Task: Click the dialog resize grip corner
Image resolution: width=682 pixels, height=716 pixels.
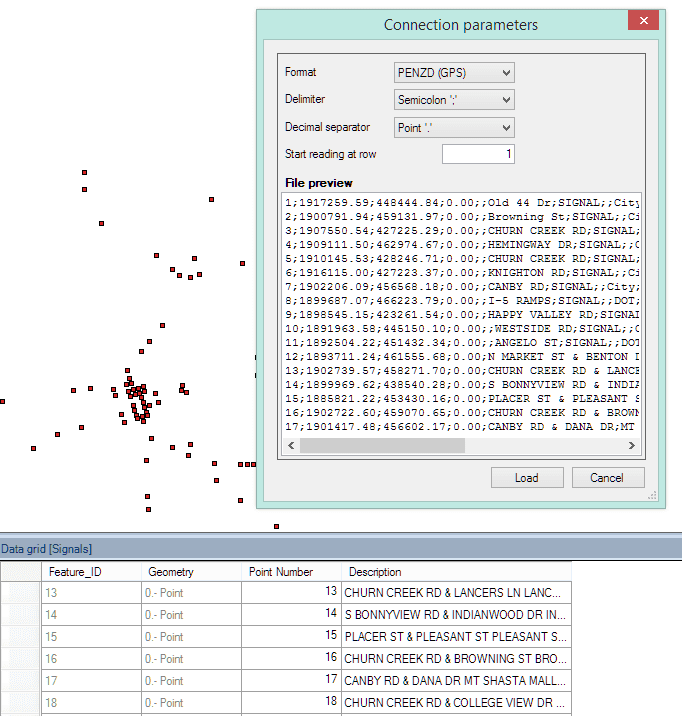Action: pos(653,496)
